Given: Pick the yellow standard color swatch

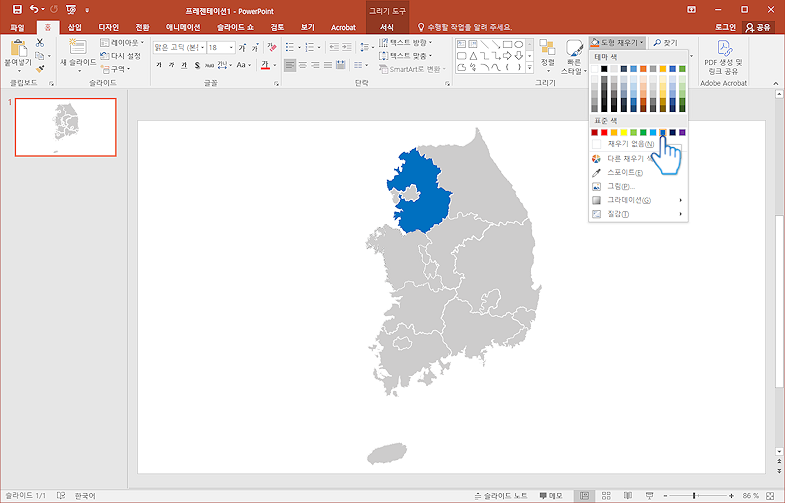Looking at the screenshot, I should point(624,132).
